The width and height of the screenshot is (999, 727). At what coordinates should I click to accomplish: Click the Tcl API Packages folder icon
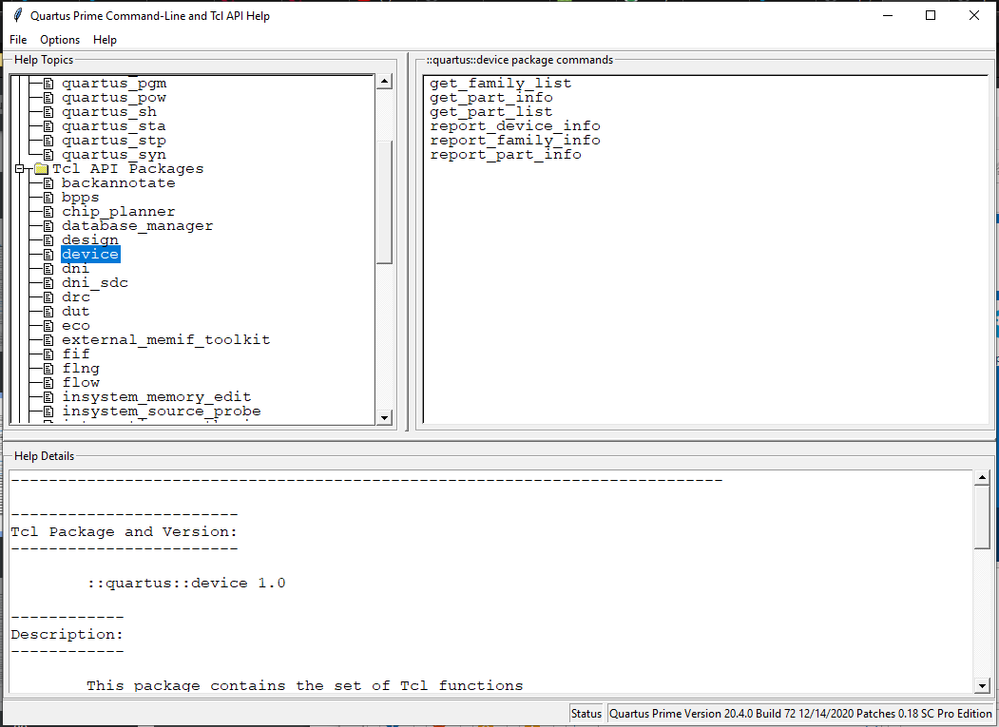pos(41,169)
